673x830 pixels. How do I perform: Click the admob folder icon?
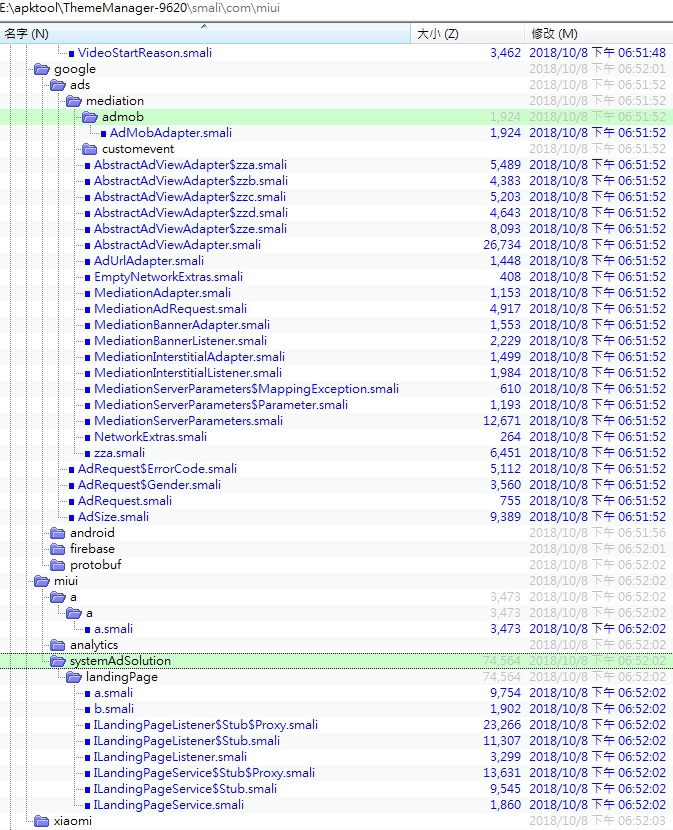[90, 116]
